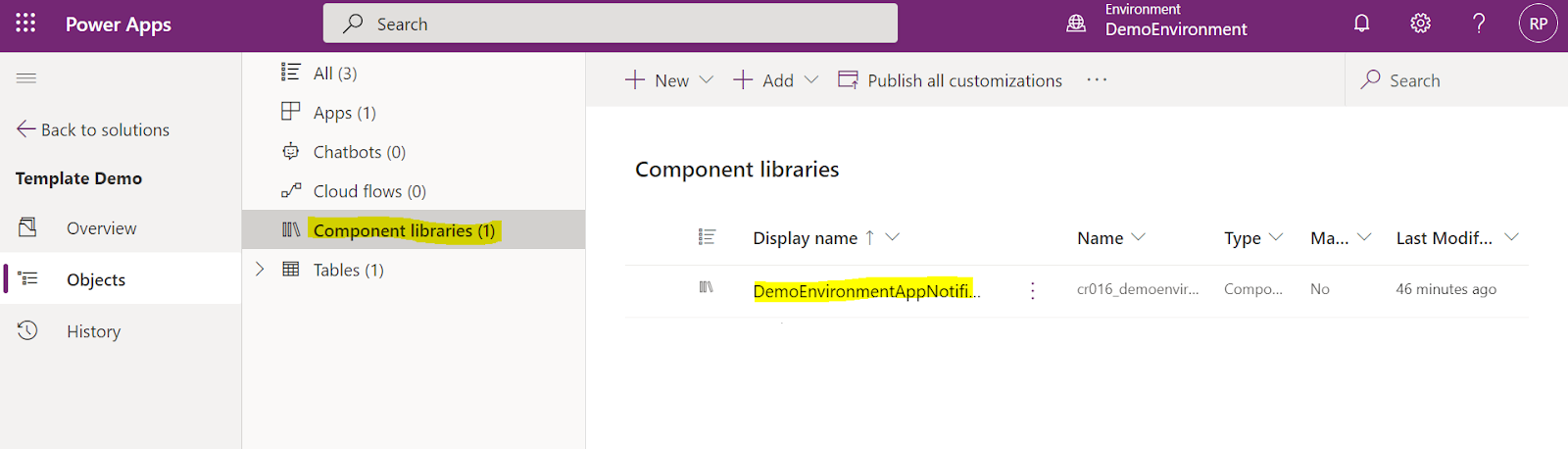This screenshot has height=449, width=1568.
Task: Click the 46 minutes ago cell
Action: click(1445, 289)
